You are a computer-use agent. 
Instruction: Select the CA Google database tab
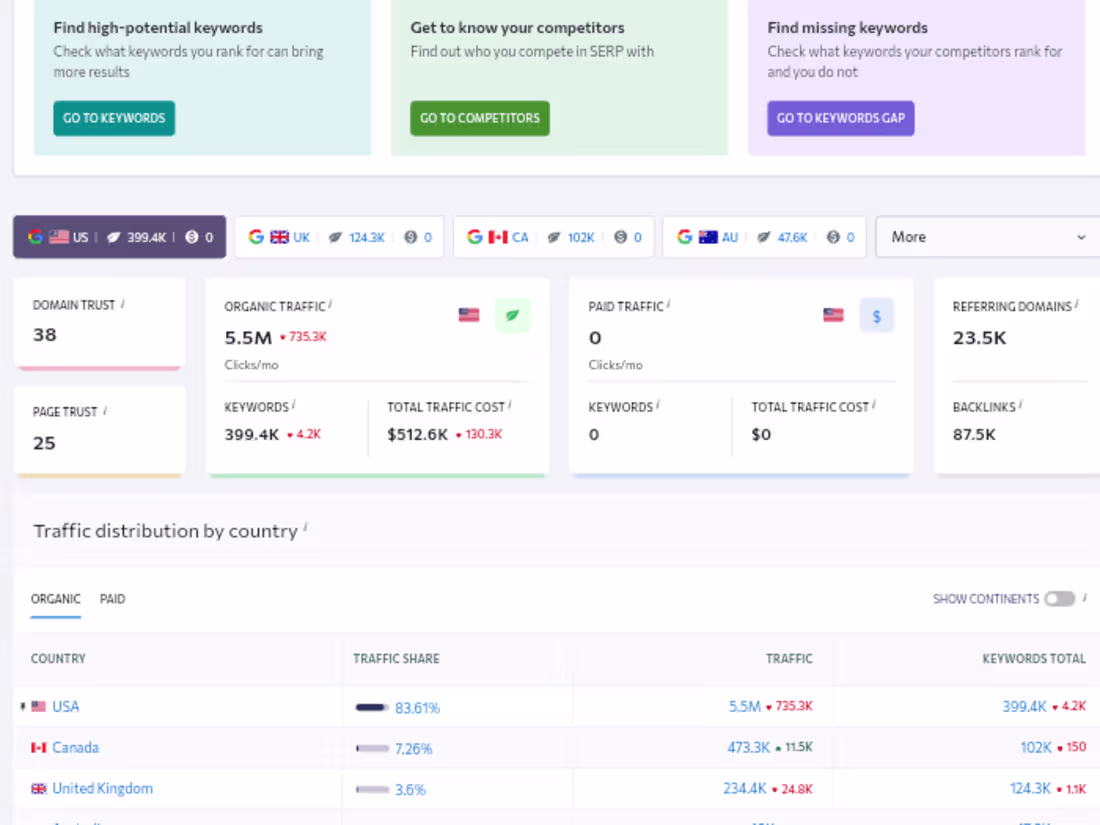pos(553,237)
